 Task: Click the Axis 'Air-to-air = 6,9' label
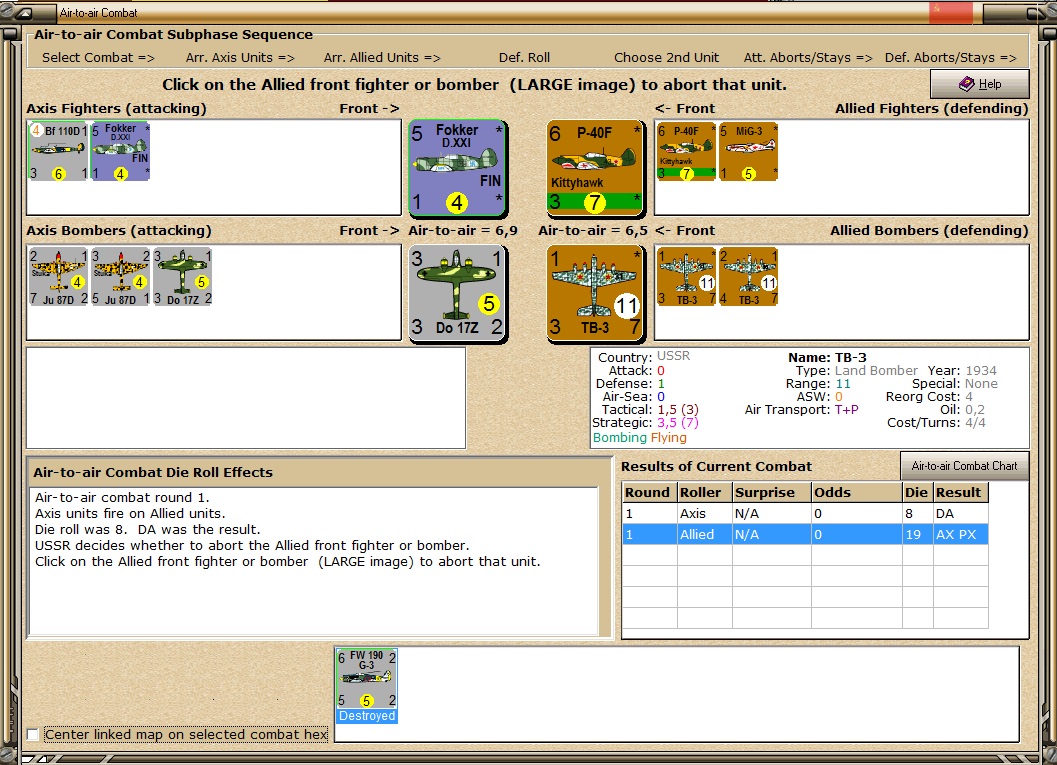pos(463,231)
